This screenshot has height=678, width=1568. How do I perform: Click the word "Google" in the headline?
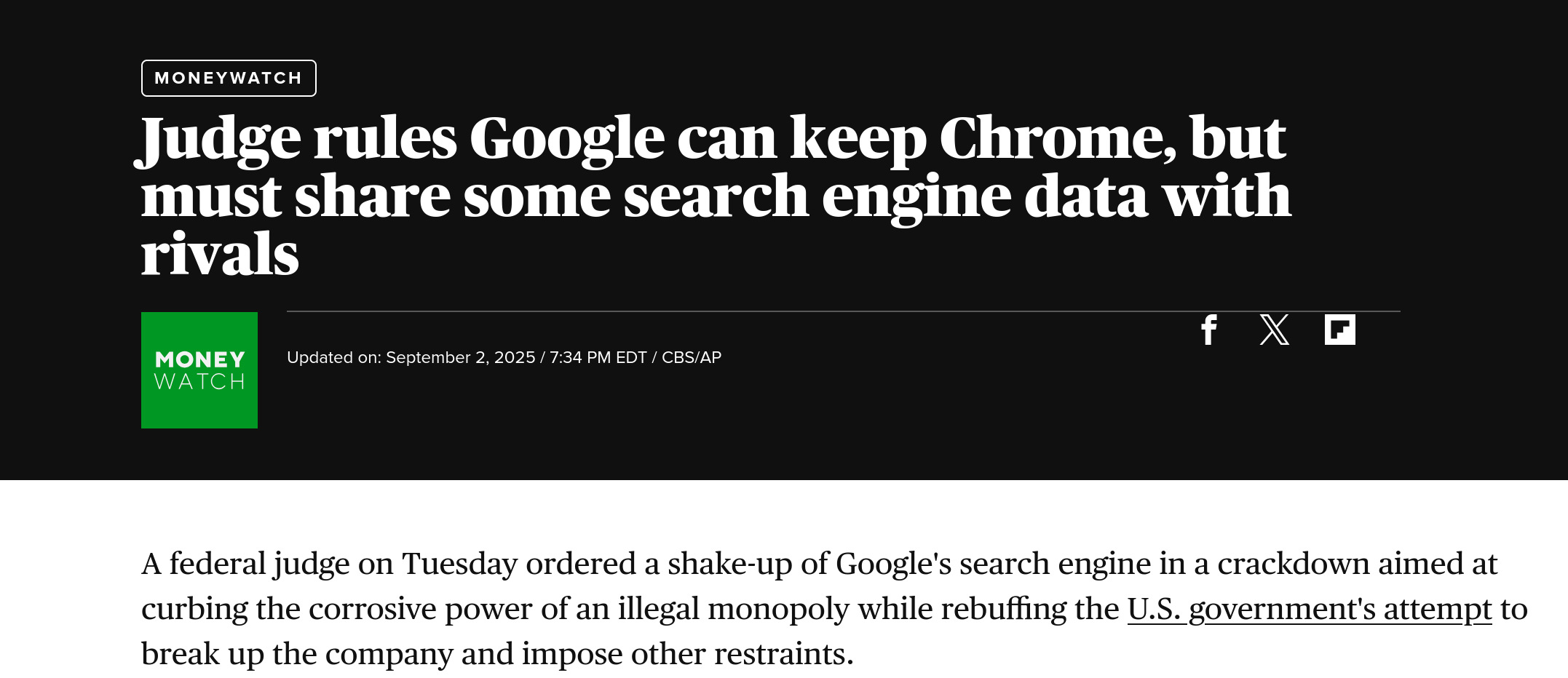(567, 140)
